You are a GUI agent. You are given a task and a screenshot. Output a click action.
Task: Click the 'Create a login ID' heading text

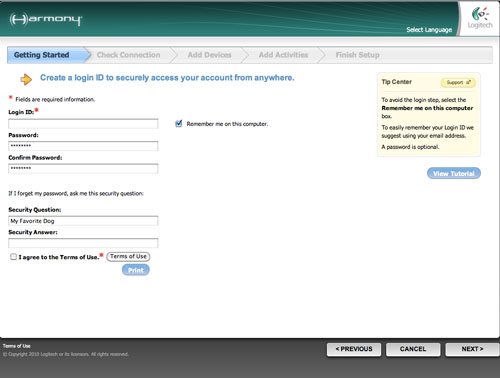(x=167, y=78)
